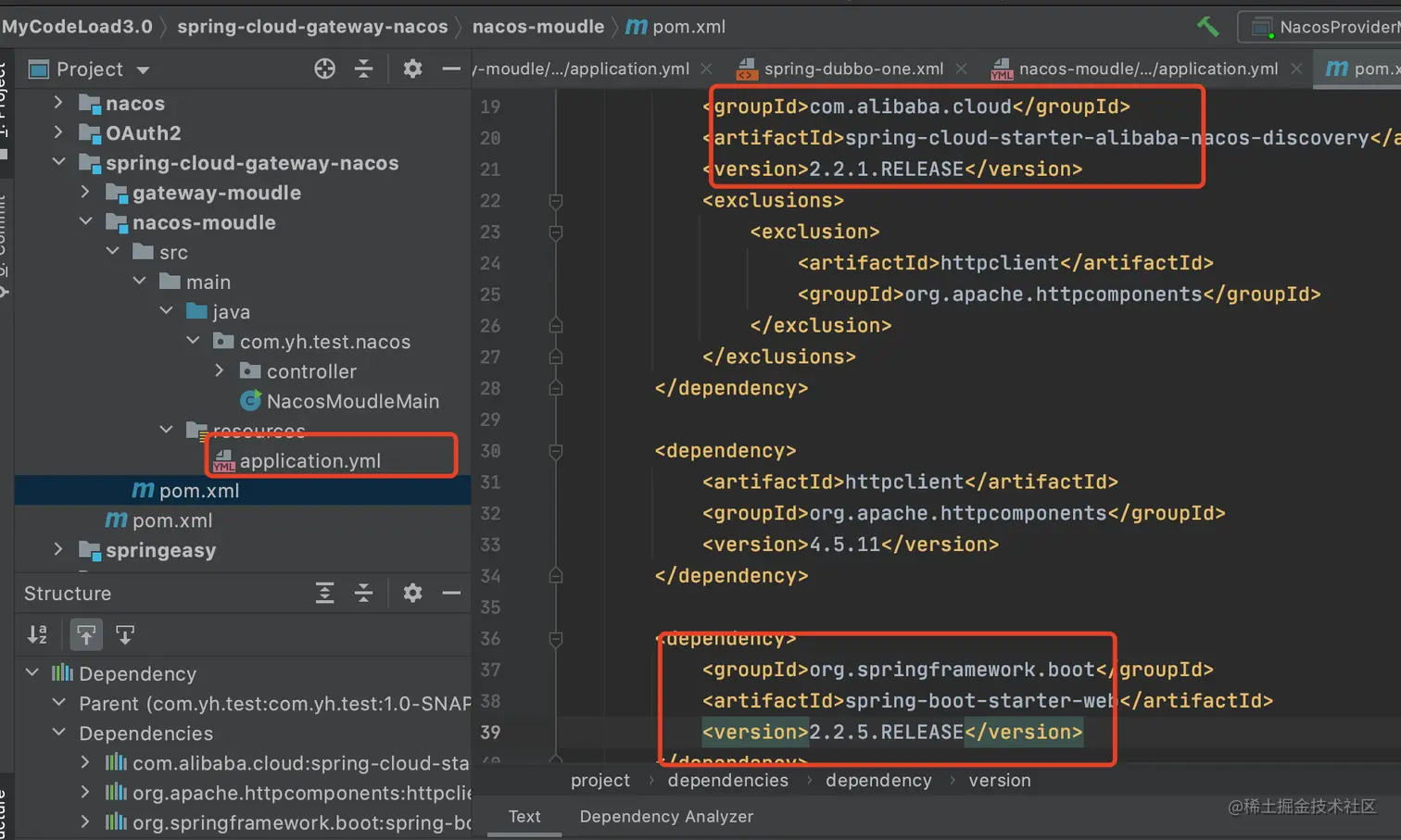Image resolution: width=1401 pixels, height=840 pixels.
Task: Collapse the main folder
Action: (x=139, y=281)
